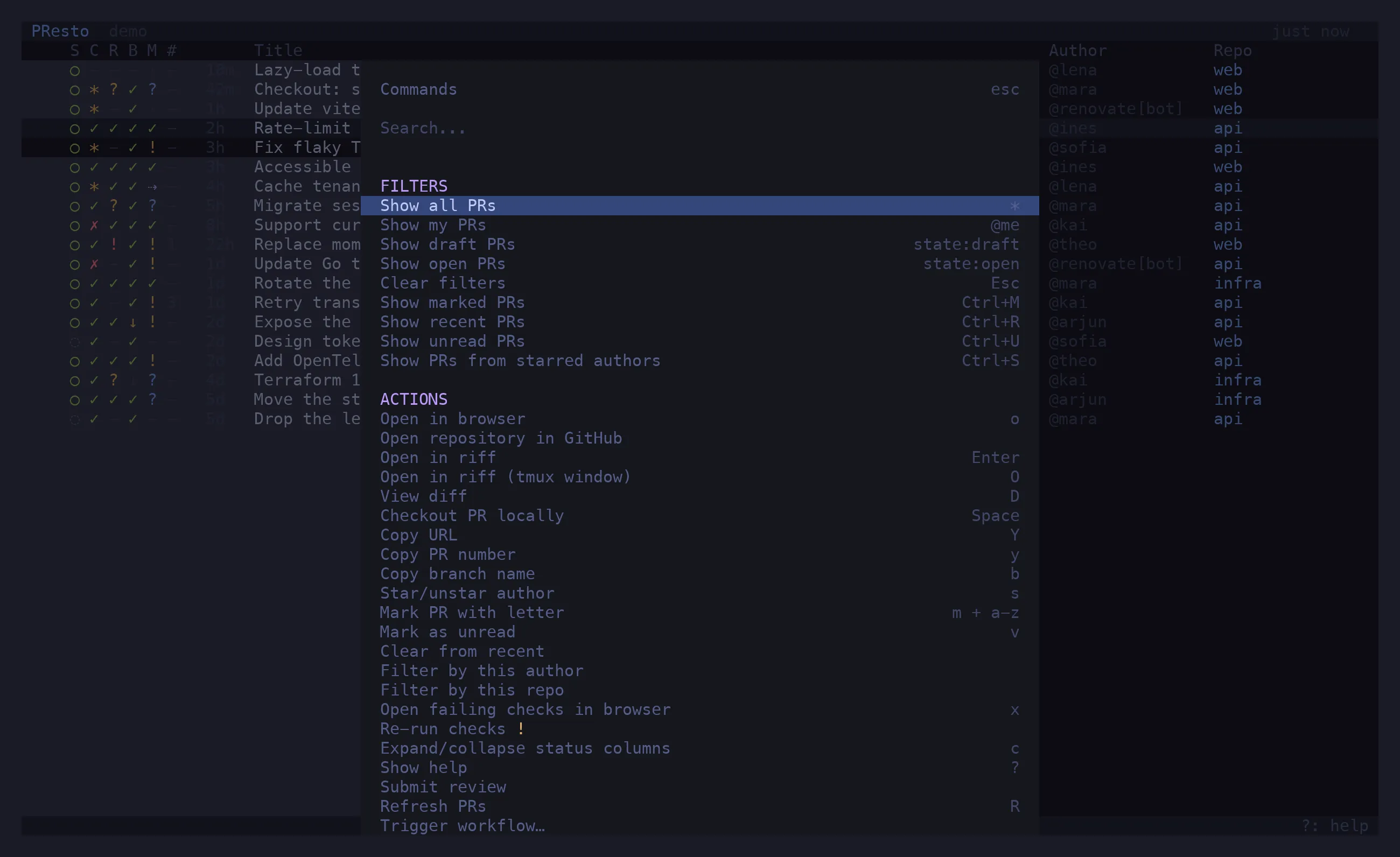Viewport: 1400px width, 857px height.
Task: Click the Author column header
Action: (1077, 51)
